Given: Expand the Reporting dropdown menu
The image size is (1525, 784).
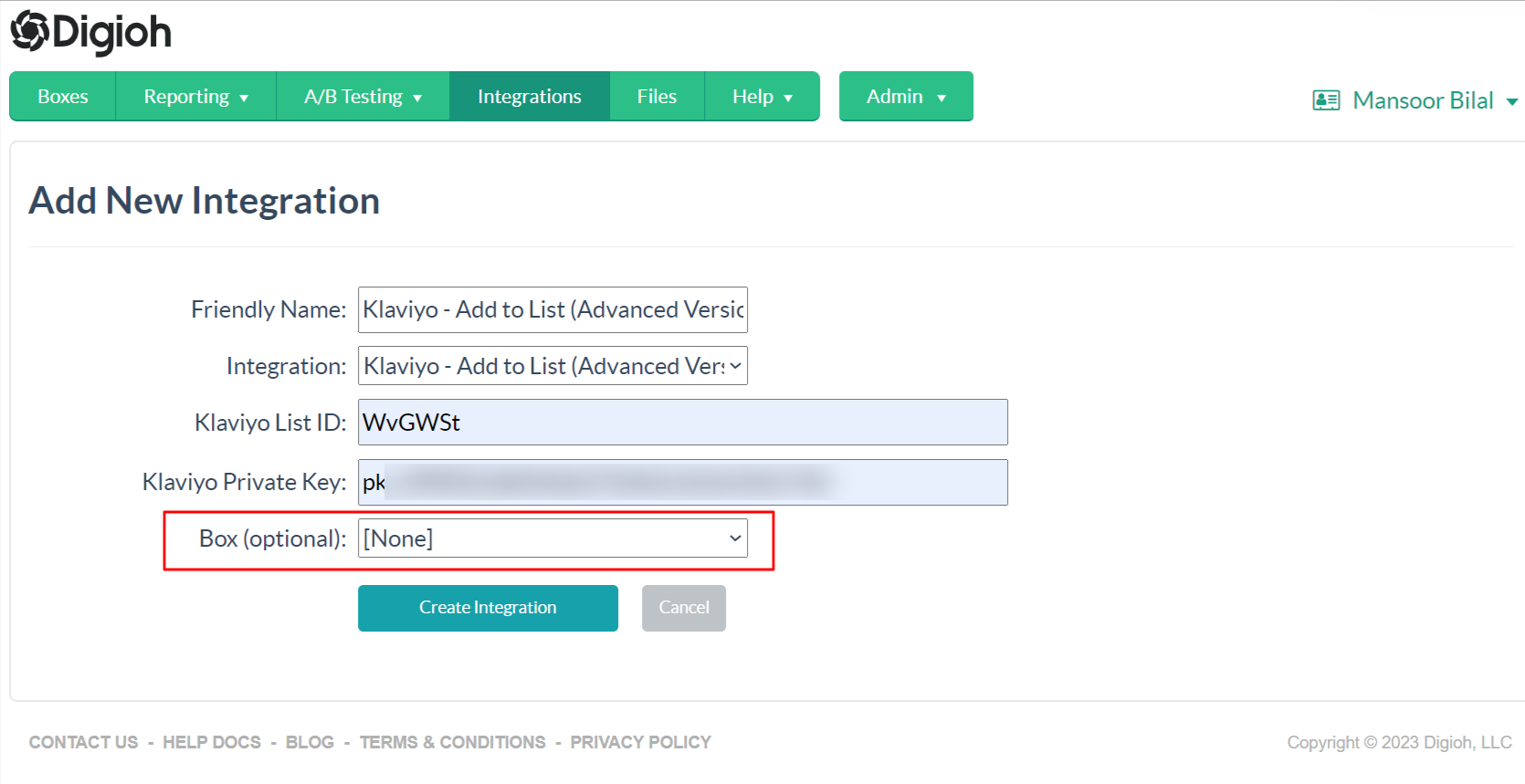Looking at the screenshot, I should click(x=195, y=96).
